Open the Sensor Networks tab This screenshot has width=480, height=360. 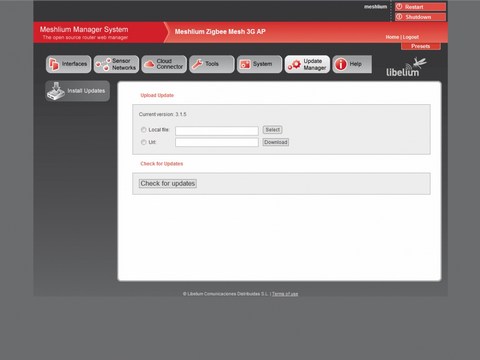click(x=116, y=64)
